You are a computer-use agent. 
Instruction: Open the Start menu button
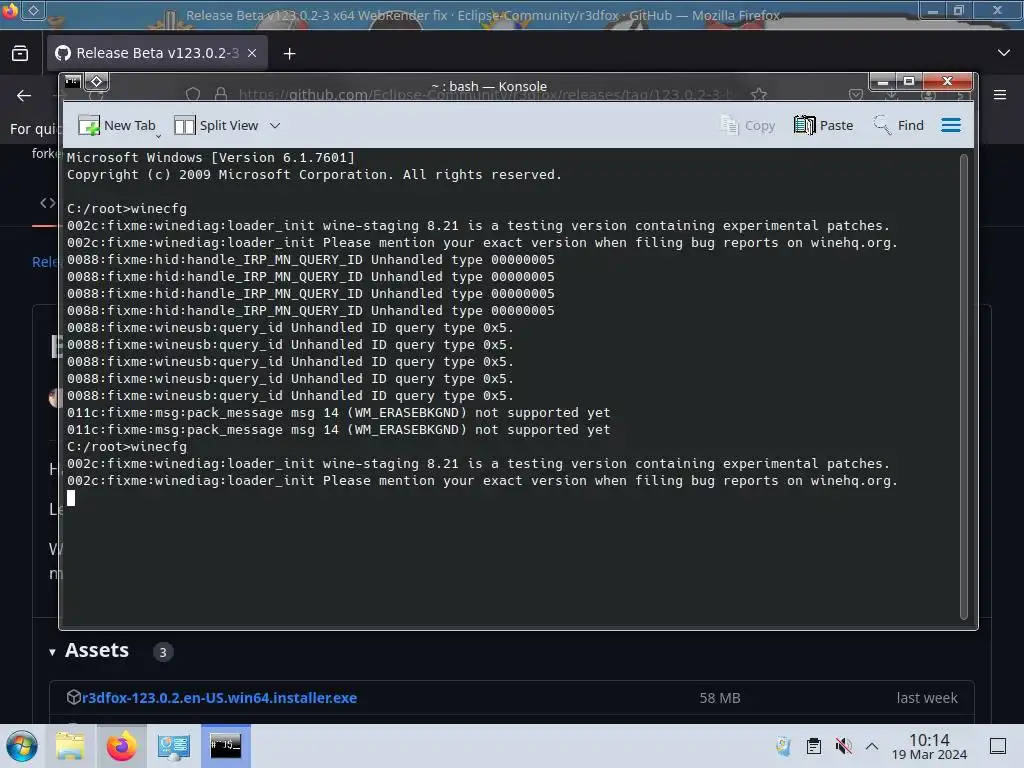tap(22, 746)
